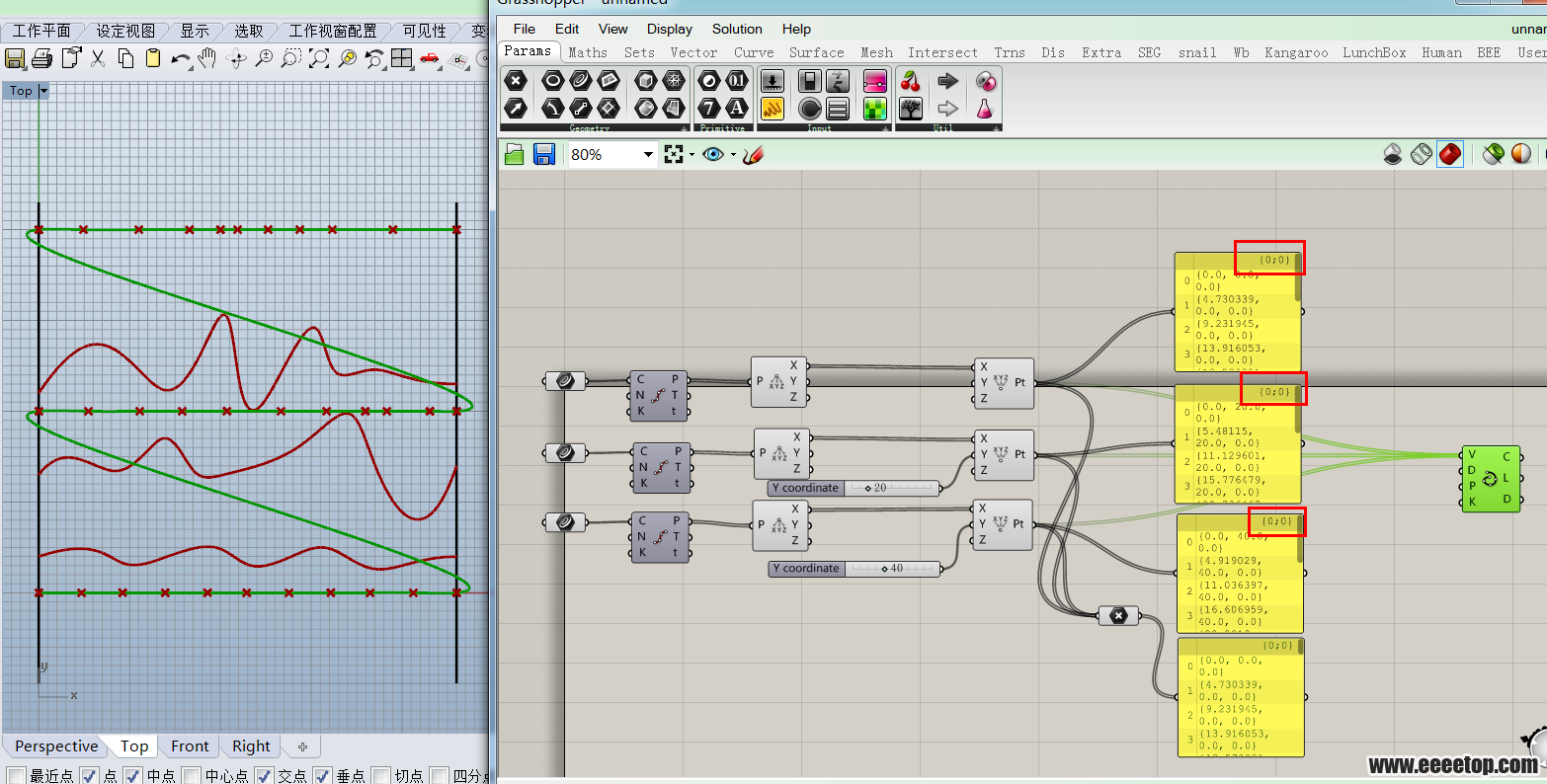
Task: Open the Grasshopper Solution menu
Action: [x=737, y=29]
